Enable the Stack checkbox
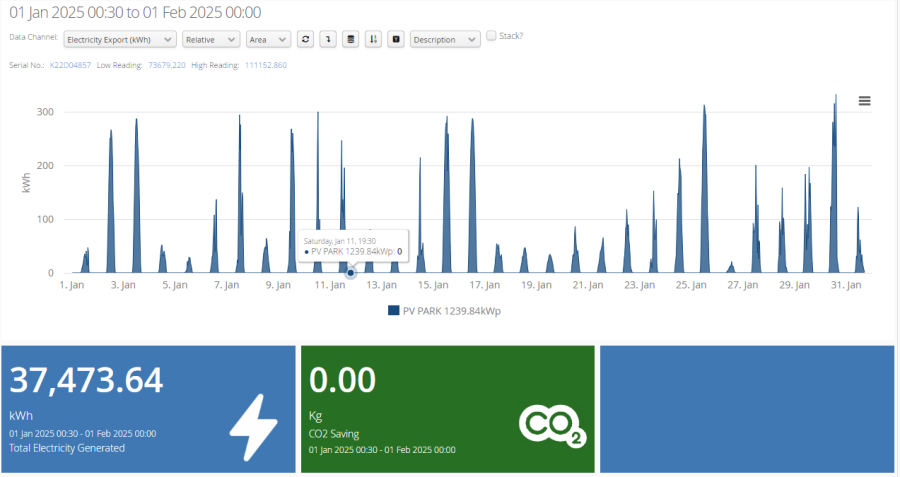The height and width of the screenshot is (477, 900). [491, 36]
